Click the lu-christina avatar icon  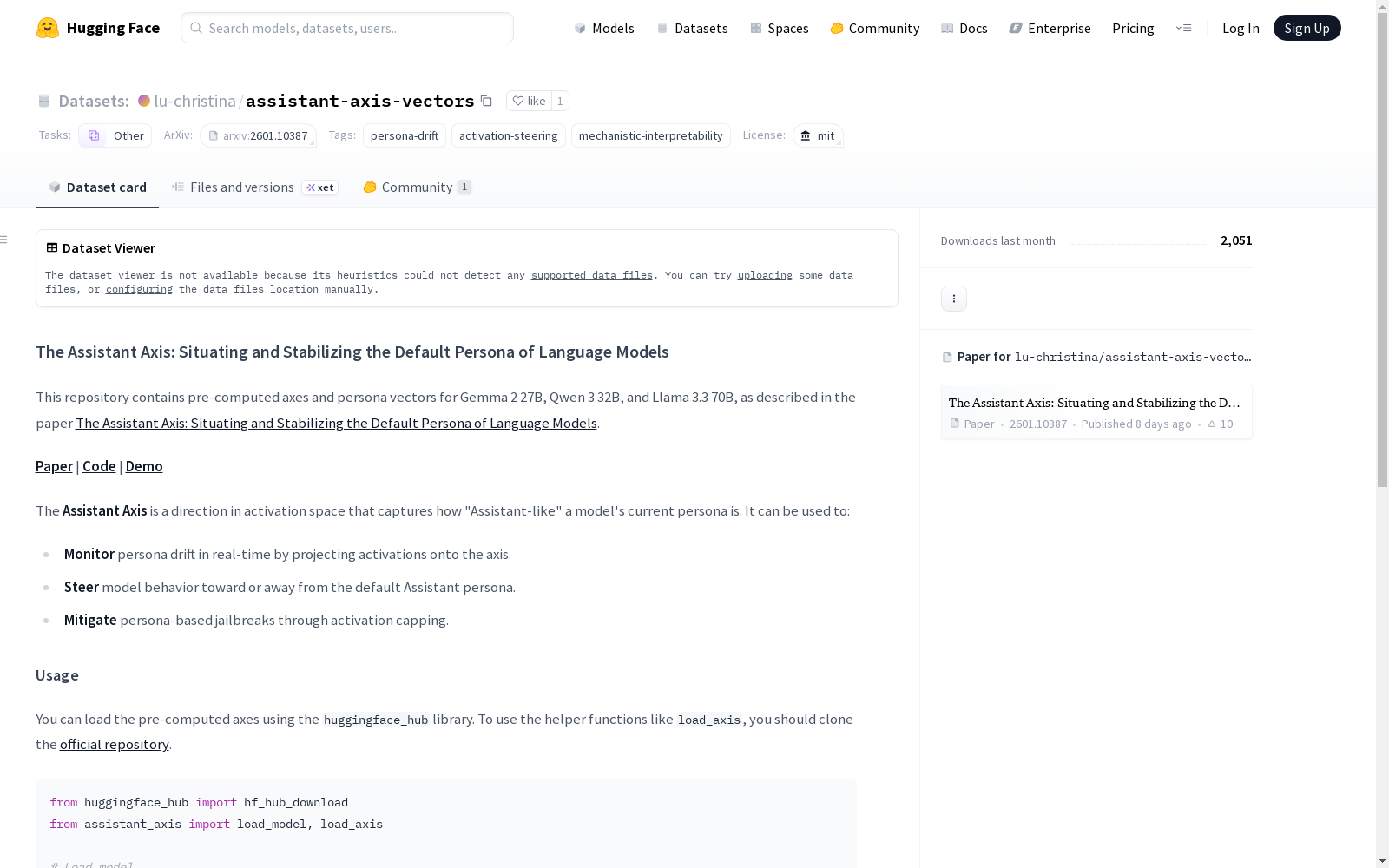(x=144, y=101)
